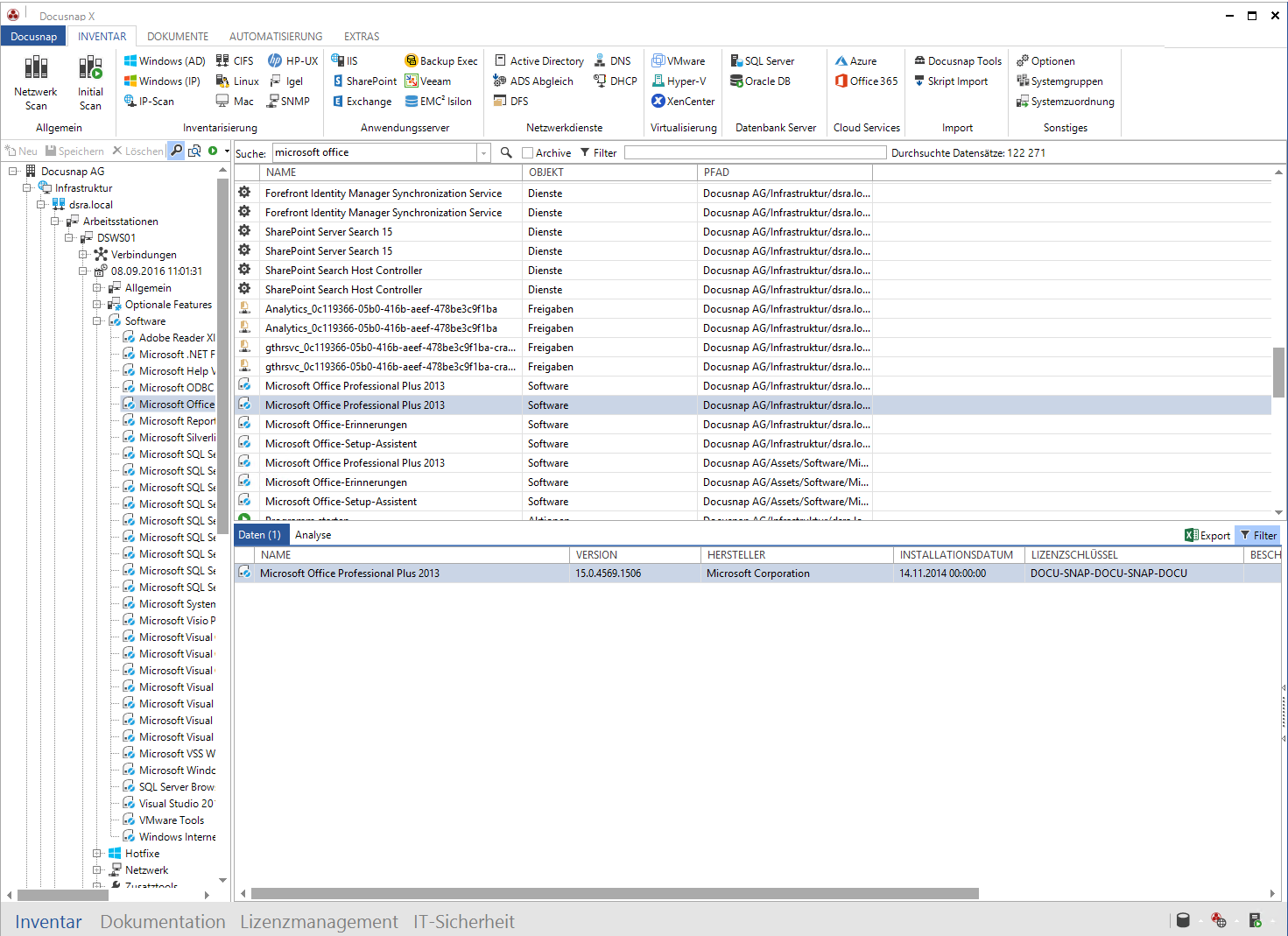Viewport: 1288px width, 936px height.
Task: Run ADS Abgleich
Action: click(534, 81)
